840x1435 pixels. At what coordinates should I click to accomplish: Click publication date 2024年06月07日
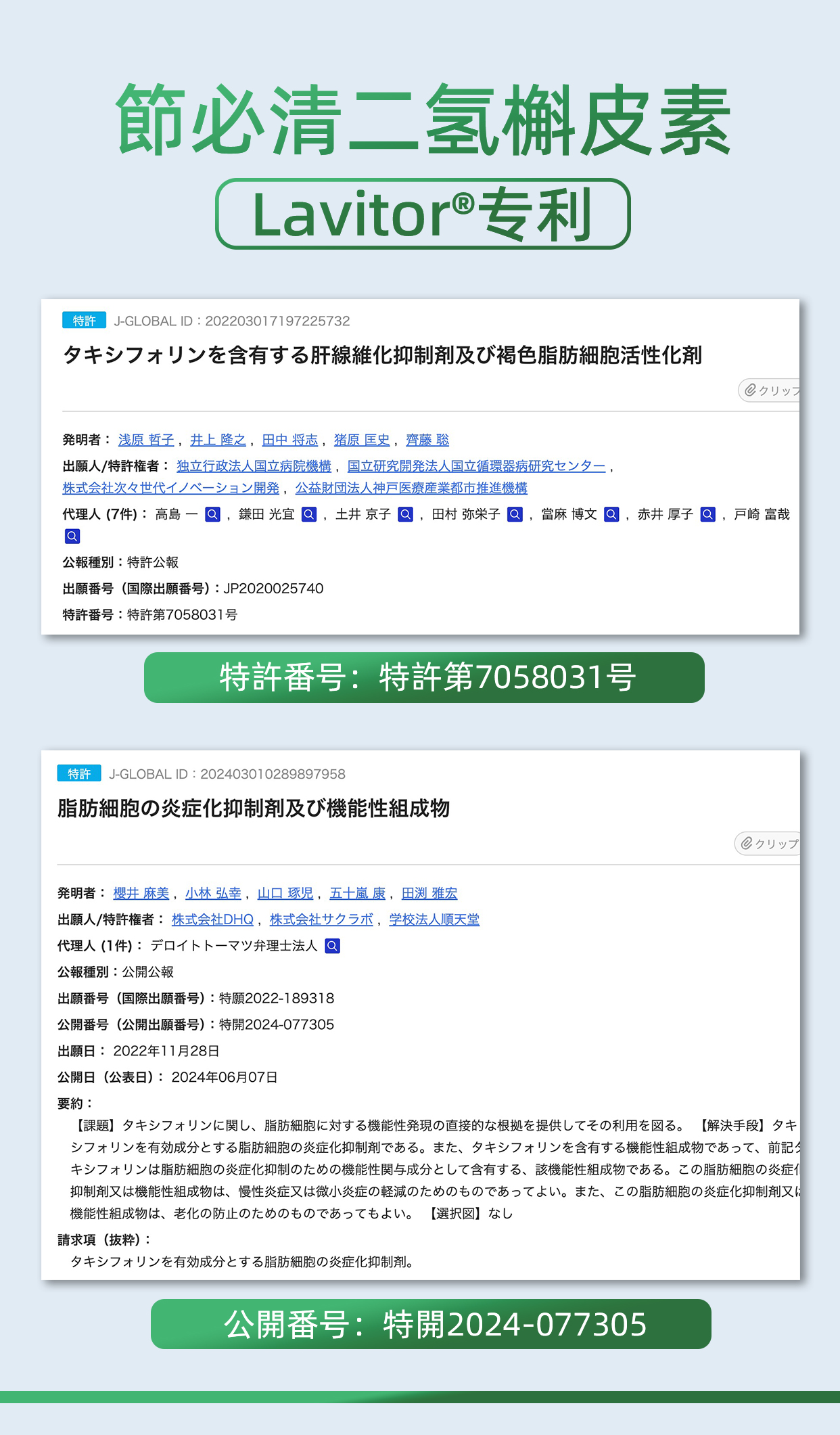click(x=225, y=1078)
